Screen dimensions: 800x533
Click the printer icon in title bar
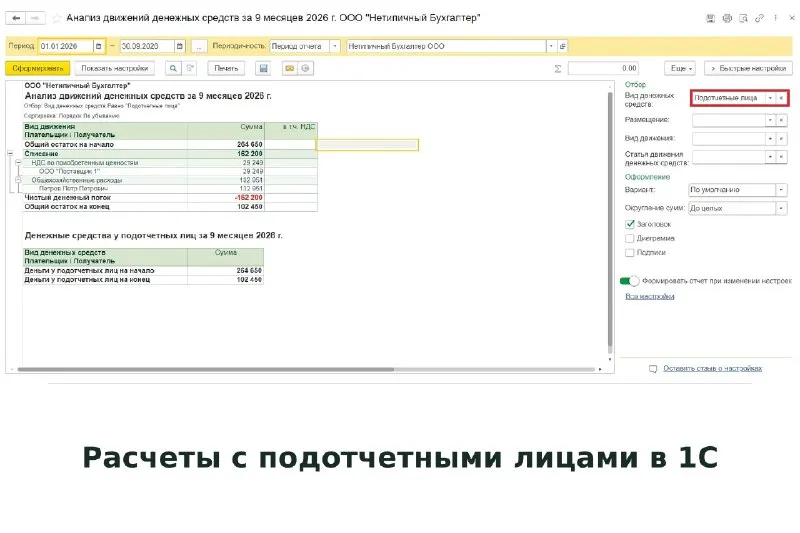click(x=727, y=18)
